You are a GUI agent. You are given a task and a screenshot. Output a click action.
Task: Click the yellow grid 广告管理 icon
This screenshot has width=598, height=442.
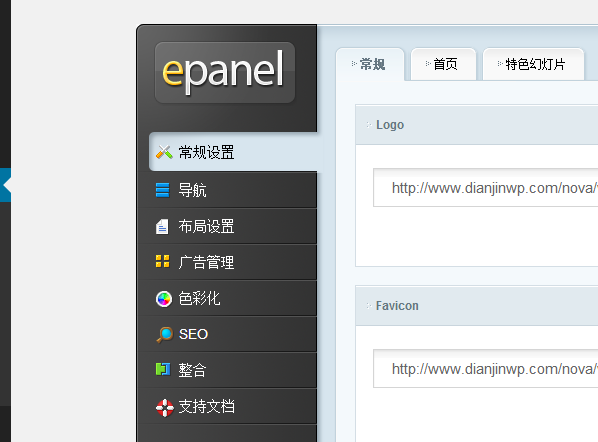(162, 262)
